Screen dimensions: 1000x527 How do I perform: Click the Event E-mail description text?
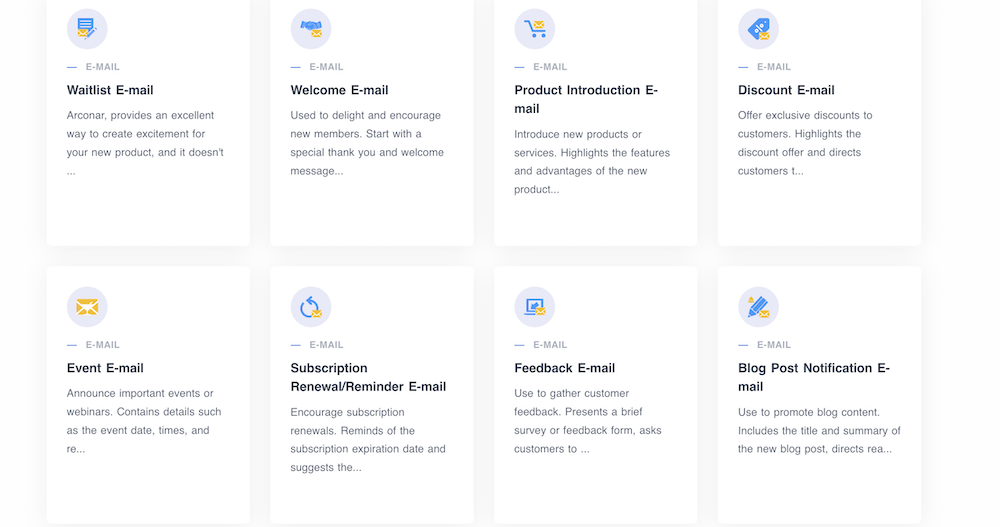pos(144,421)
